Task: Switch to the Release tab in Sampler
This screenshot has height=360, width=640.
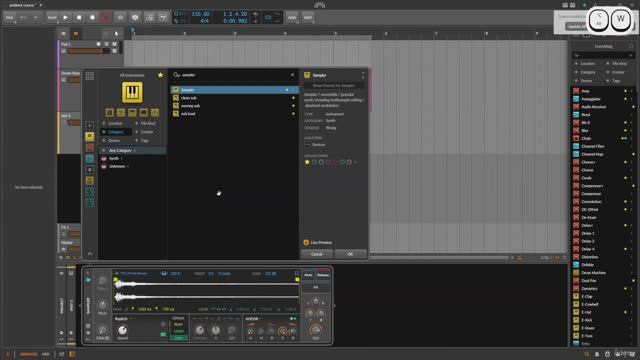Action: 323,275
